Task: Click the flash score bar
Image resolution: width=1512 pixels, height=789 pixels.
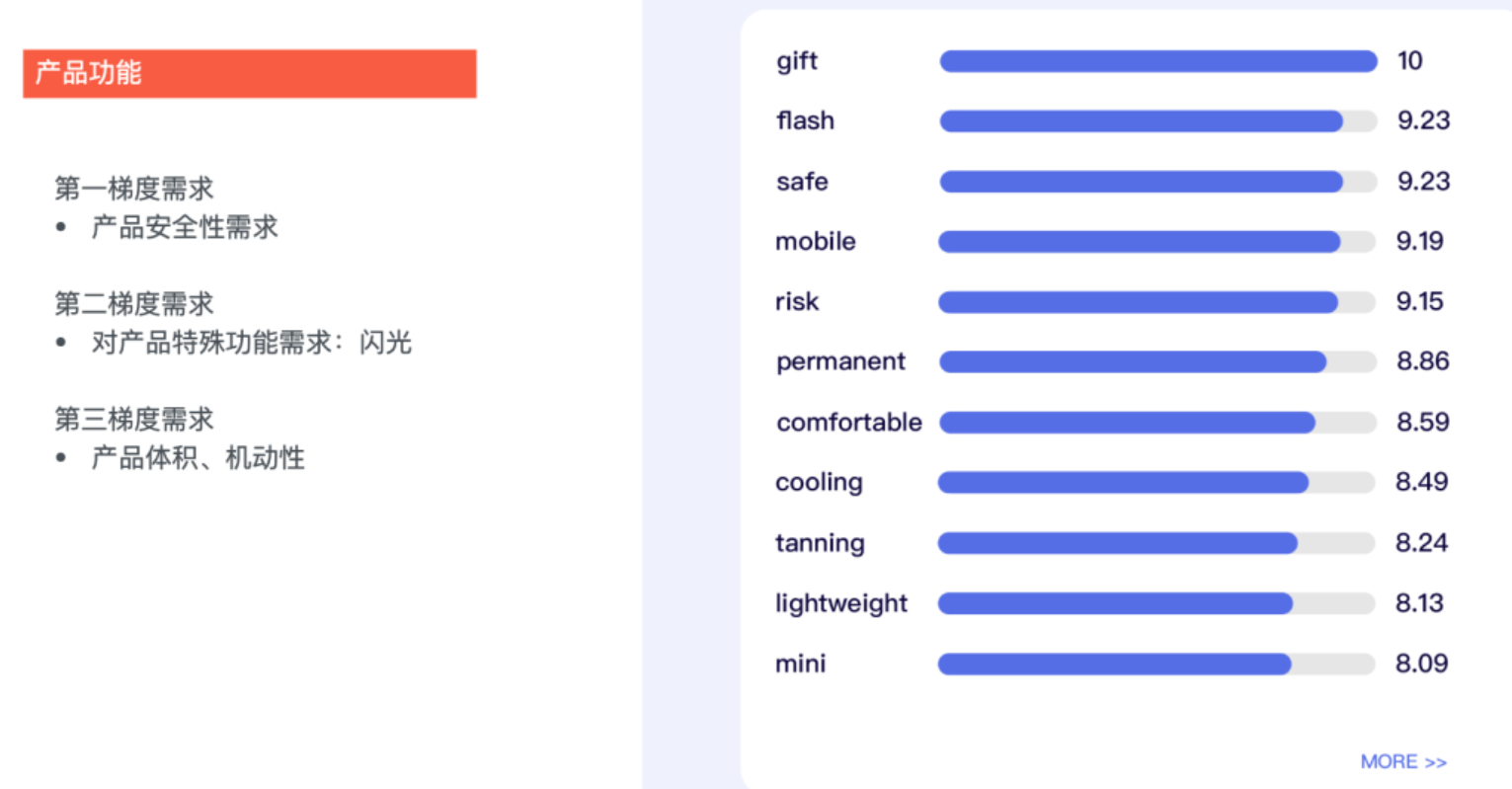Action: tap(1158, 121)
